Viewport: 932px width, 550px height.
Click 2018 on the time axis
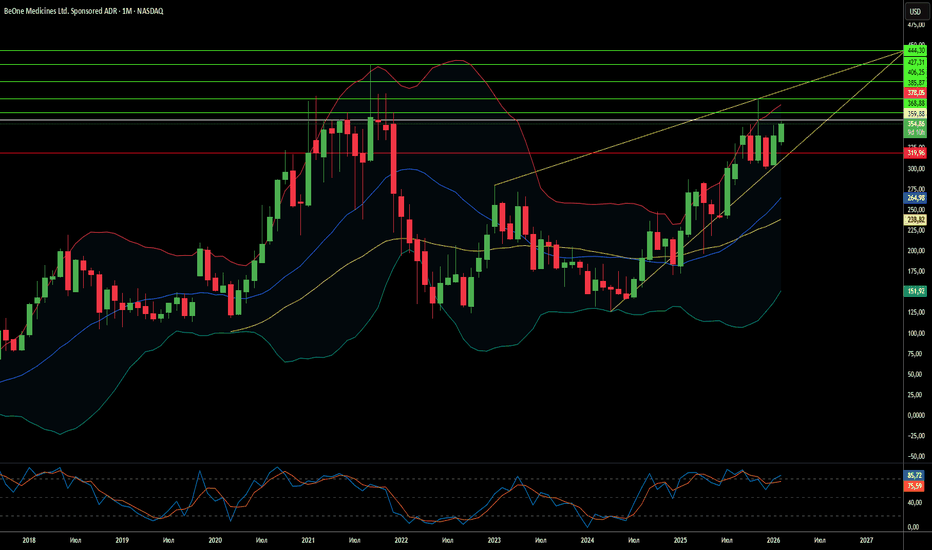click(x=28, y=540)
